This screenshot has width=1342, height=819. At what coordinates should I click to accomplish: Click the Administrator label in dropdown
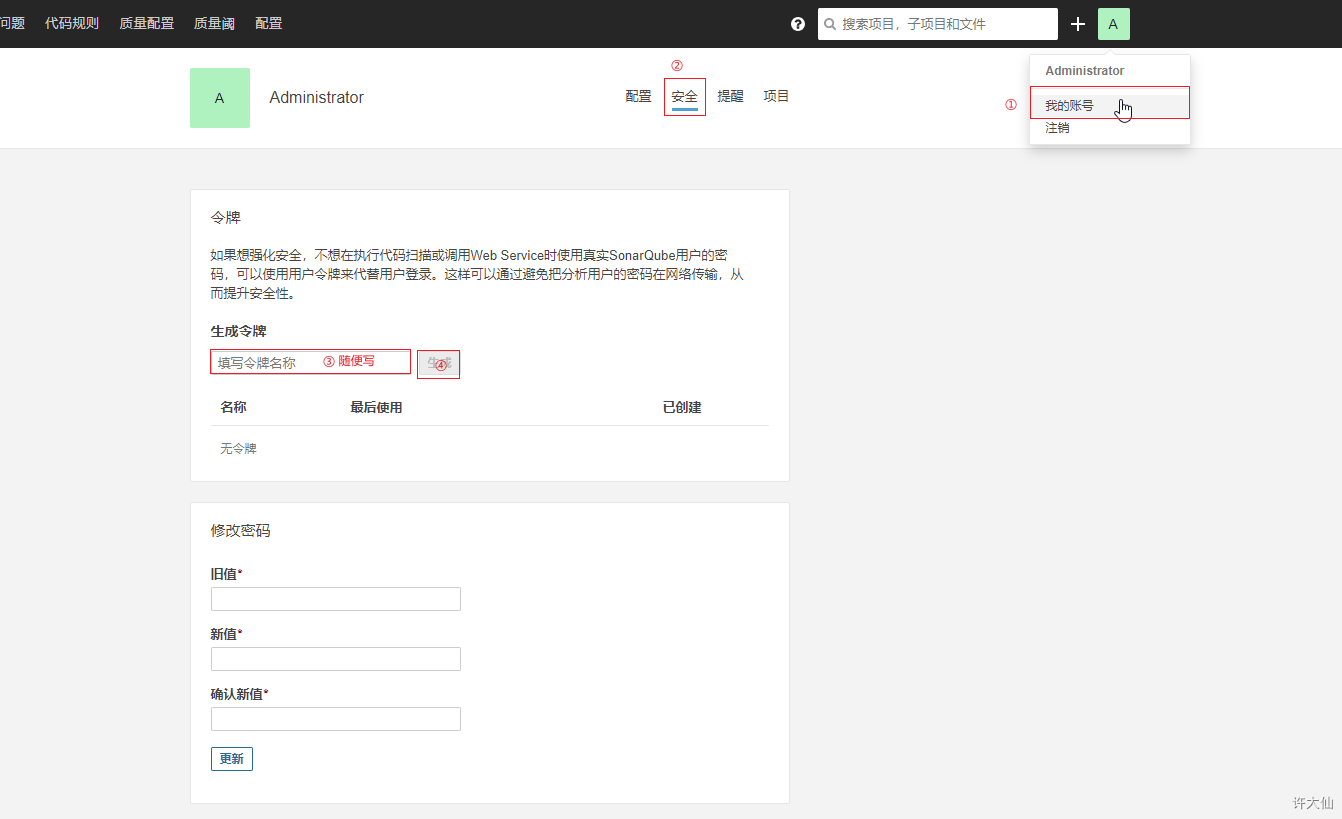(1085, 71)
